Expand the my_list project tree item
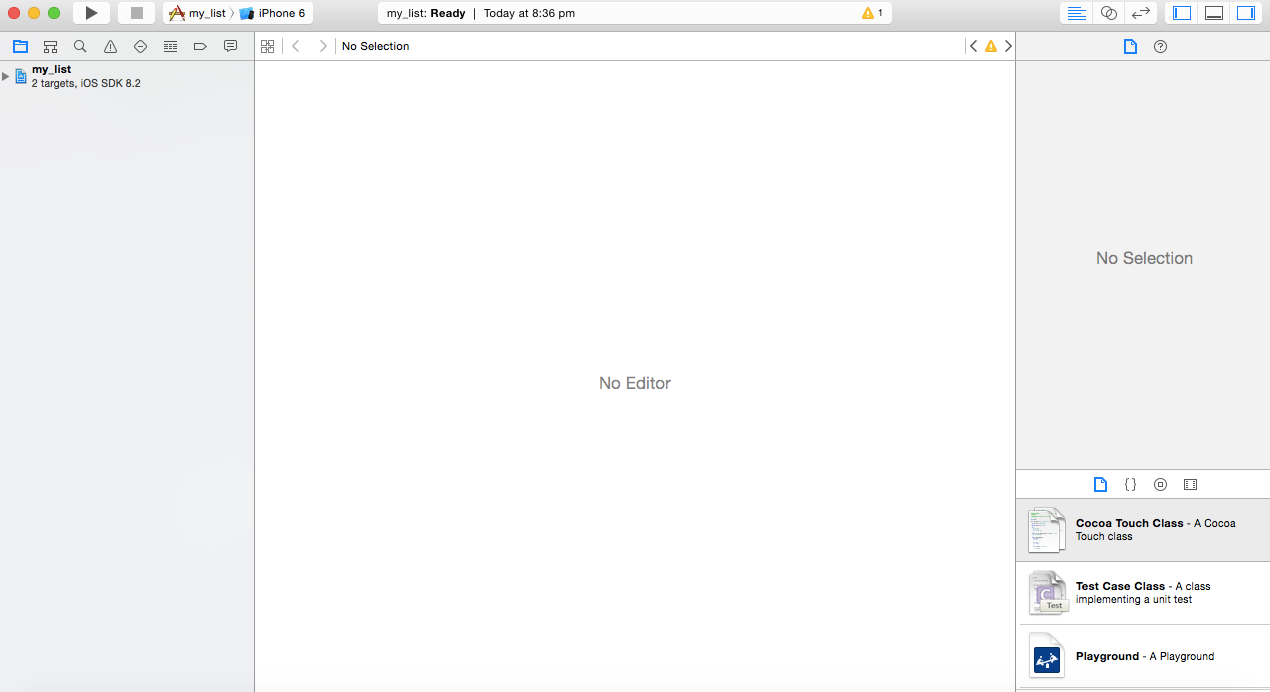 6,75
